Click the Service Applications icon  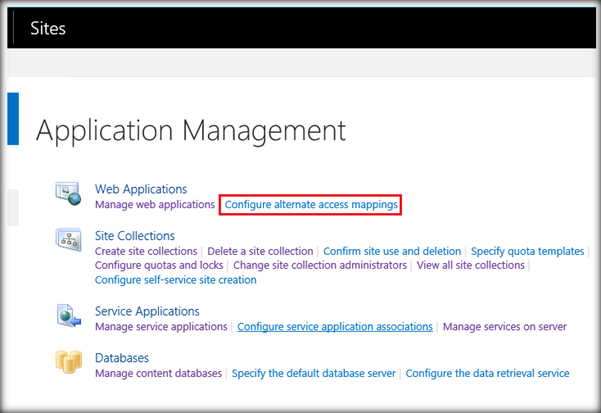[68, 317]
